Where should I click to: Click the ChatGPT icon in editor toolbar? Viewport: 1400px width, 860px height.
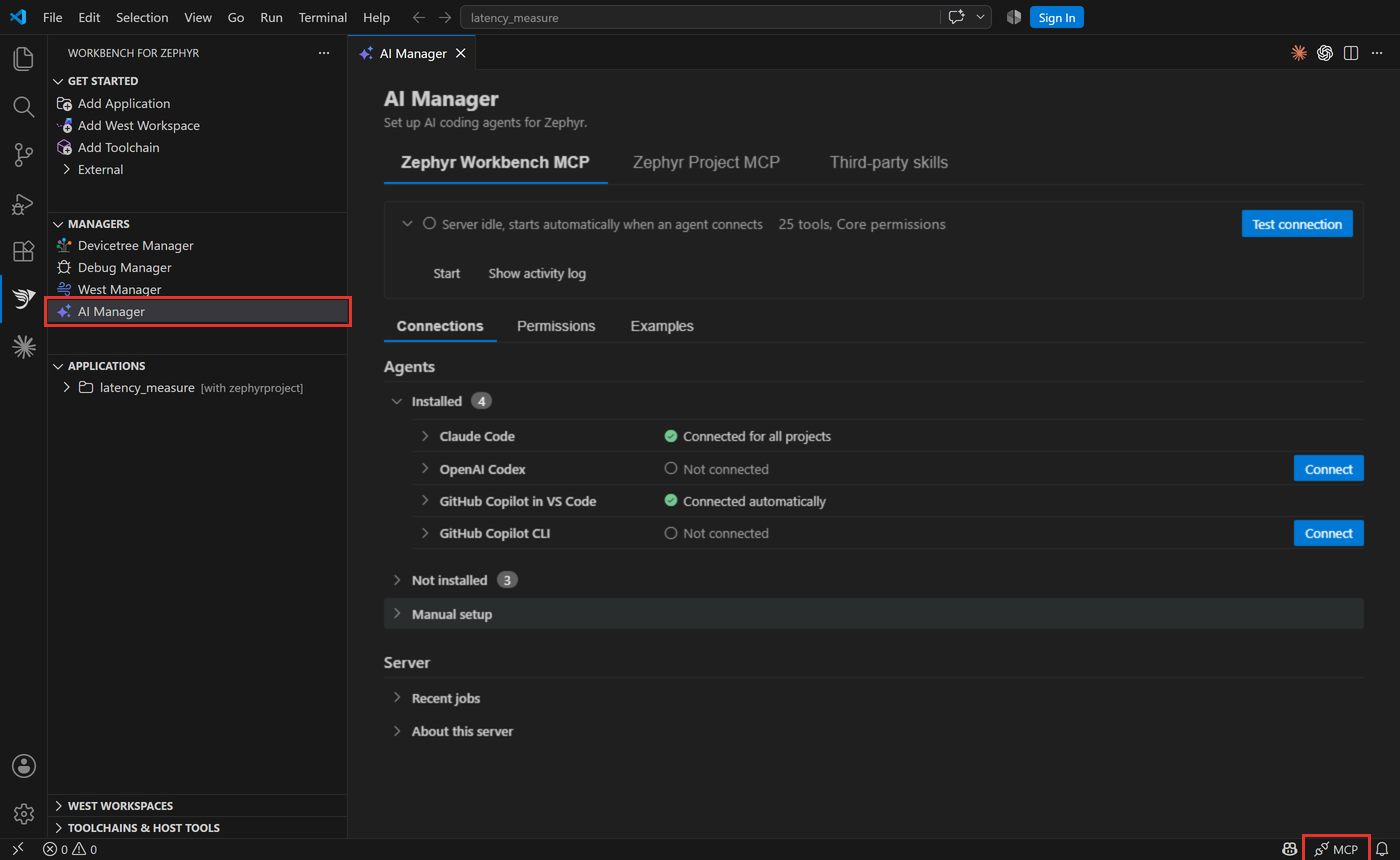(x=1325, y=53)
